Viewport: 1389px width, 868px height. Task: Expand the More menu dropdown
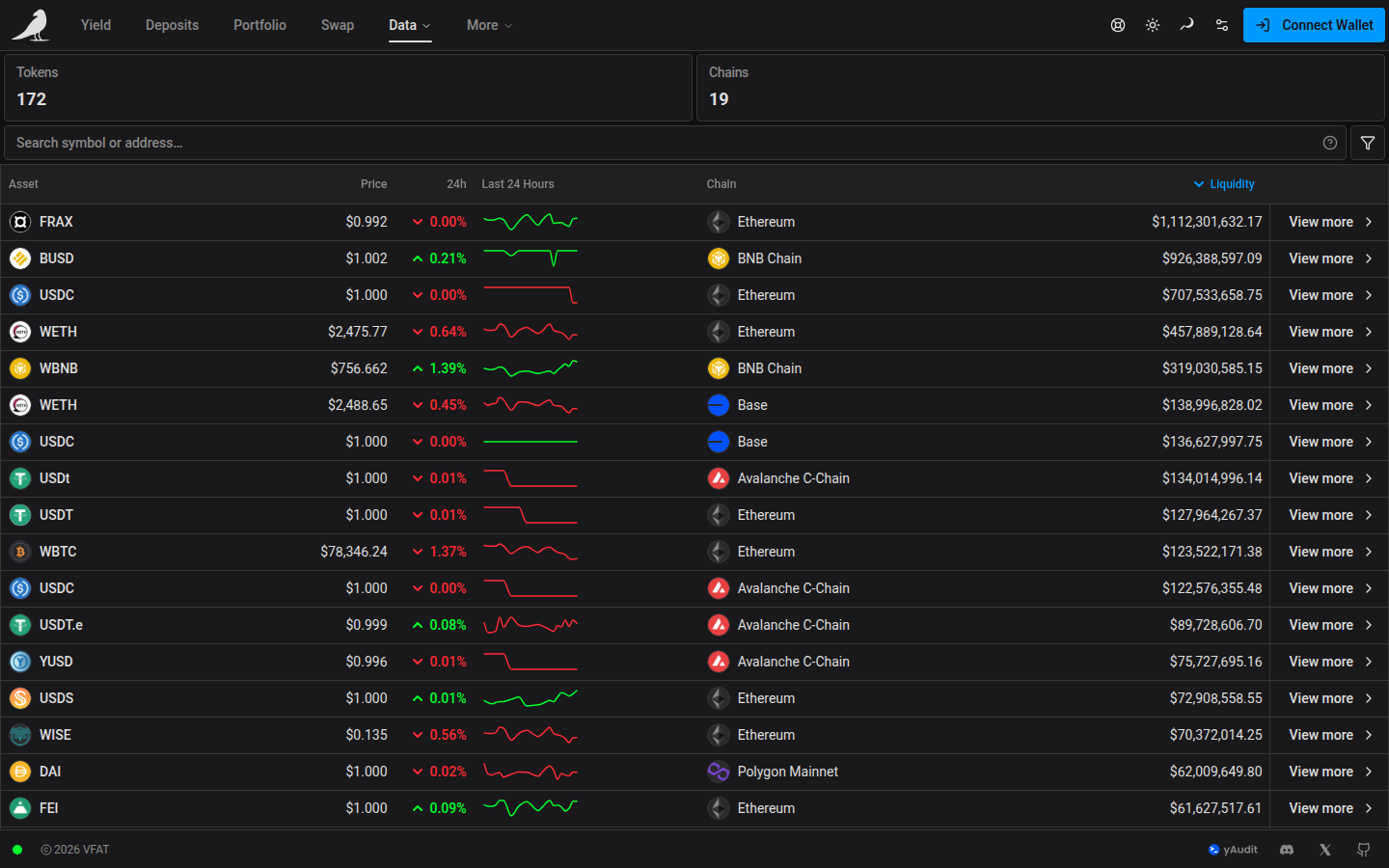pos(489,25)
